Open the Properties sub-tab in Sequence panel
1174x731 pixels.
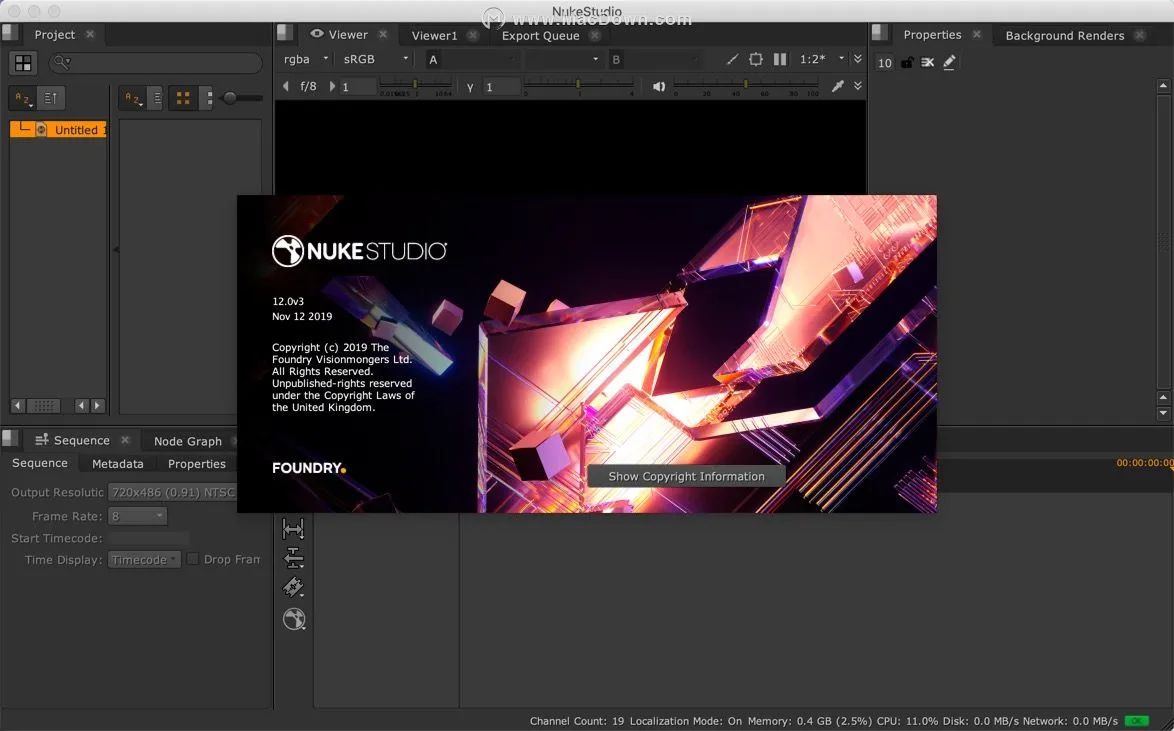pos(197,464)
